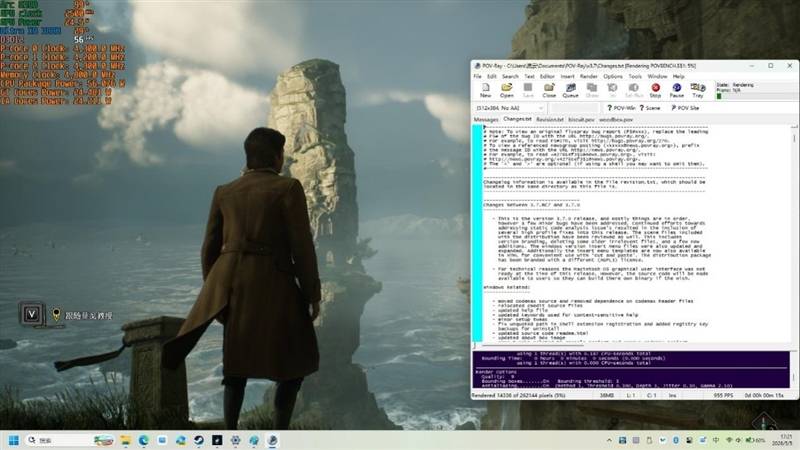Click the input method language tray indicator
Screen dimensions: 800x450
pos(716,440)
